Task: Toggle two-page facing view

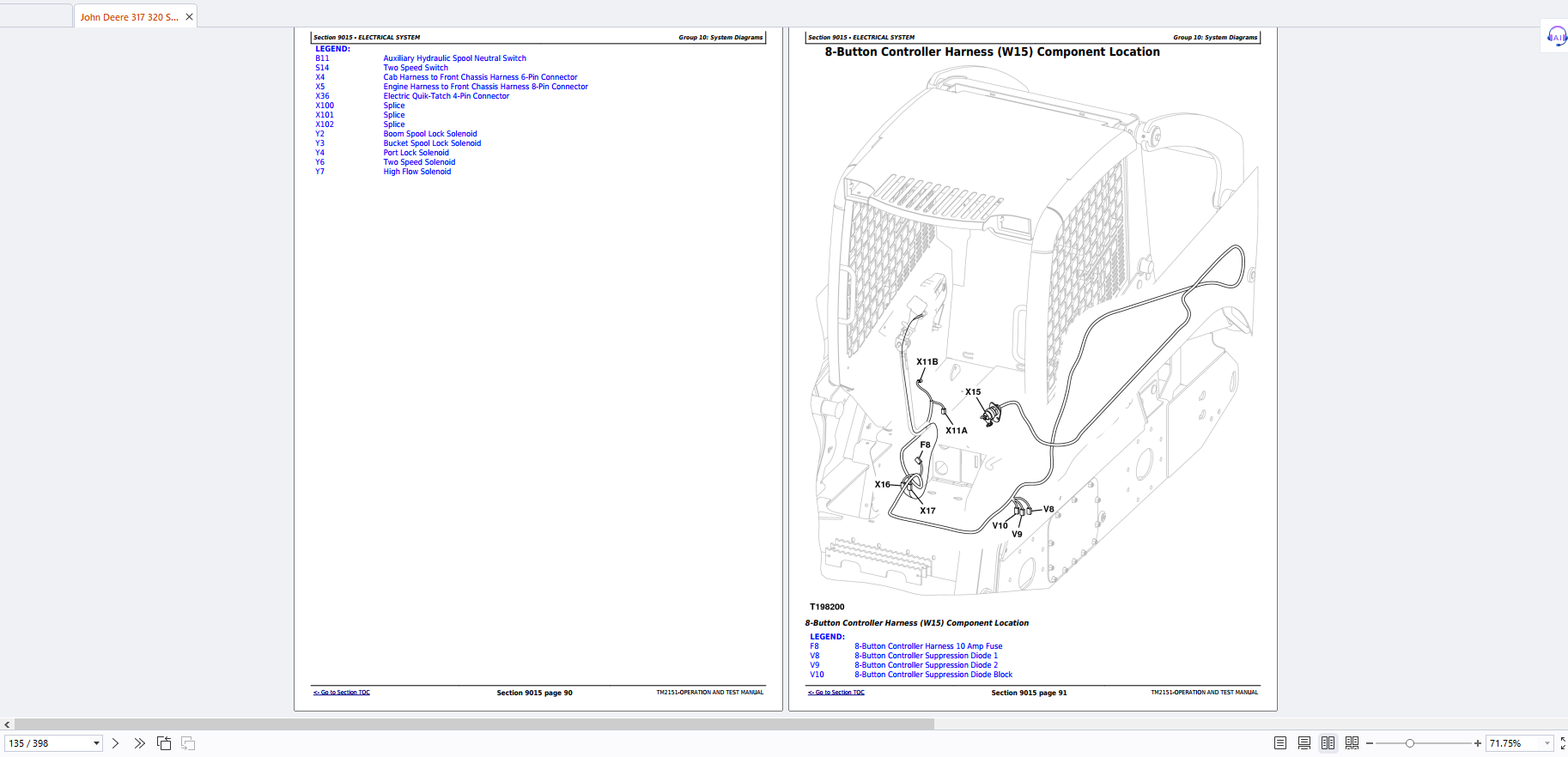Action: point(1328,743)
